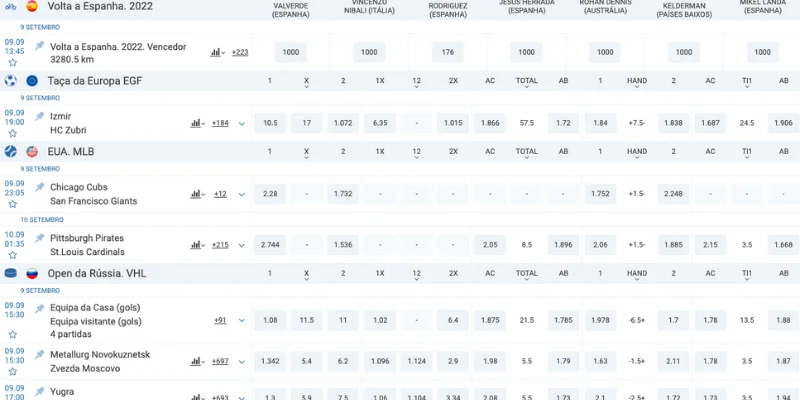The image size is (800, 400).
Task: Open the EUA. MLB league
Action: pyautogui.click(x=71, y=152)
